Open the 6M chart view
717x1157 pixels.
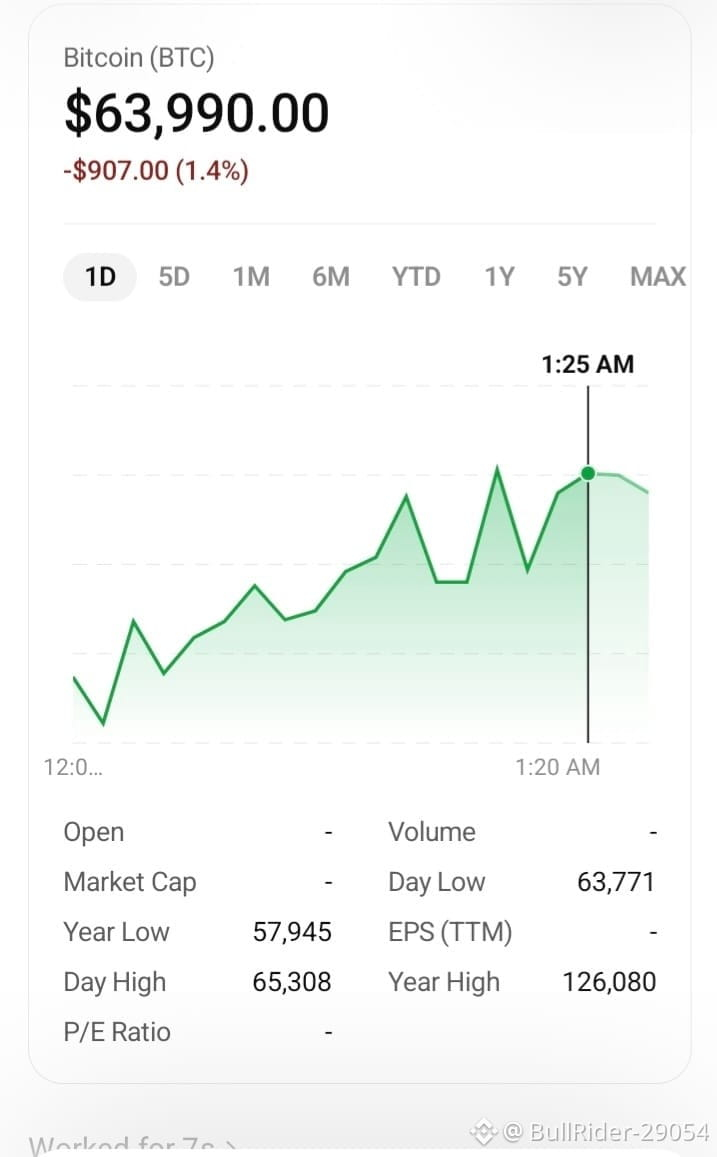[330, 277]
